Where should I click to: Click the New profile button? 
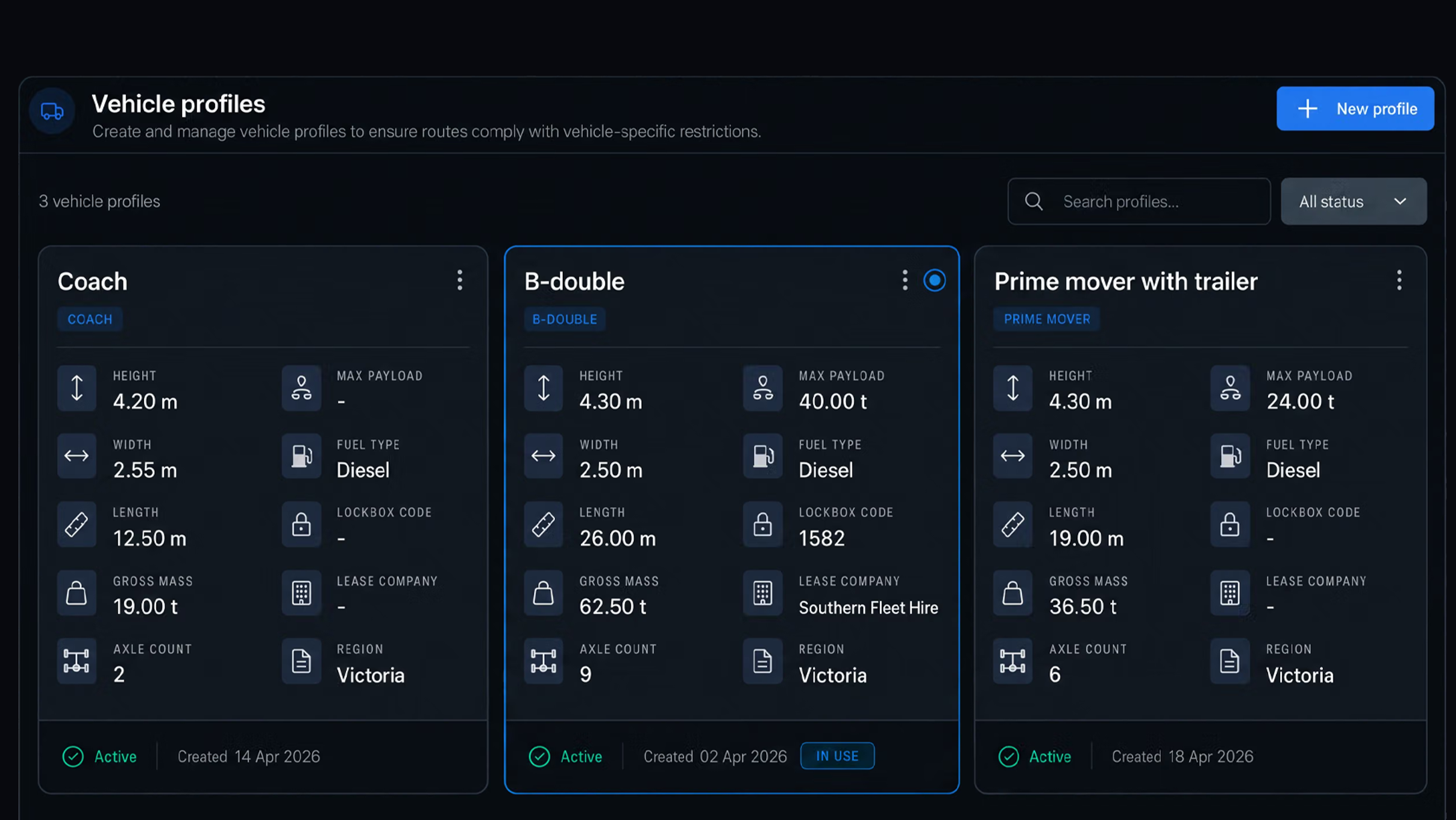click(1355, 108)
